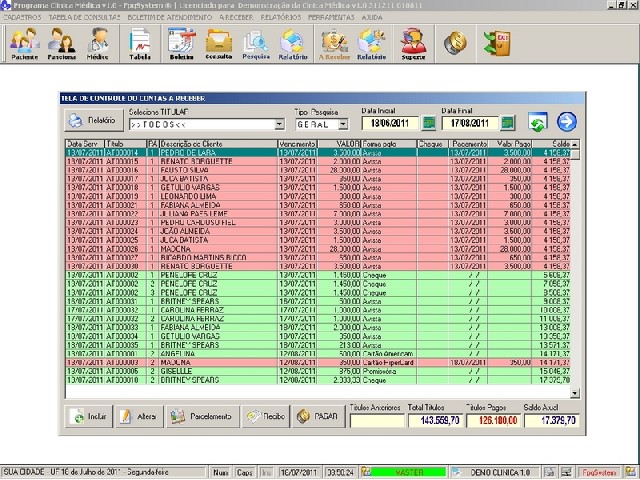Click the Valor Pago column header

tap(510, 144)
